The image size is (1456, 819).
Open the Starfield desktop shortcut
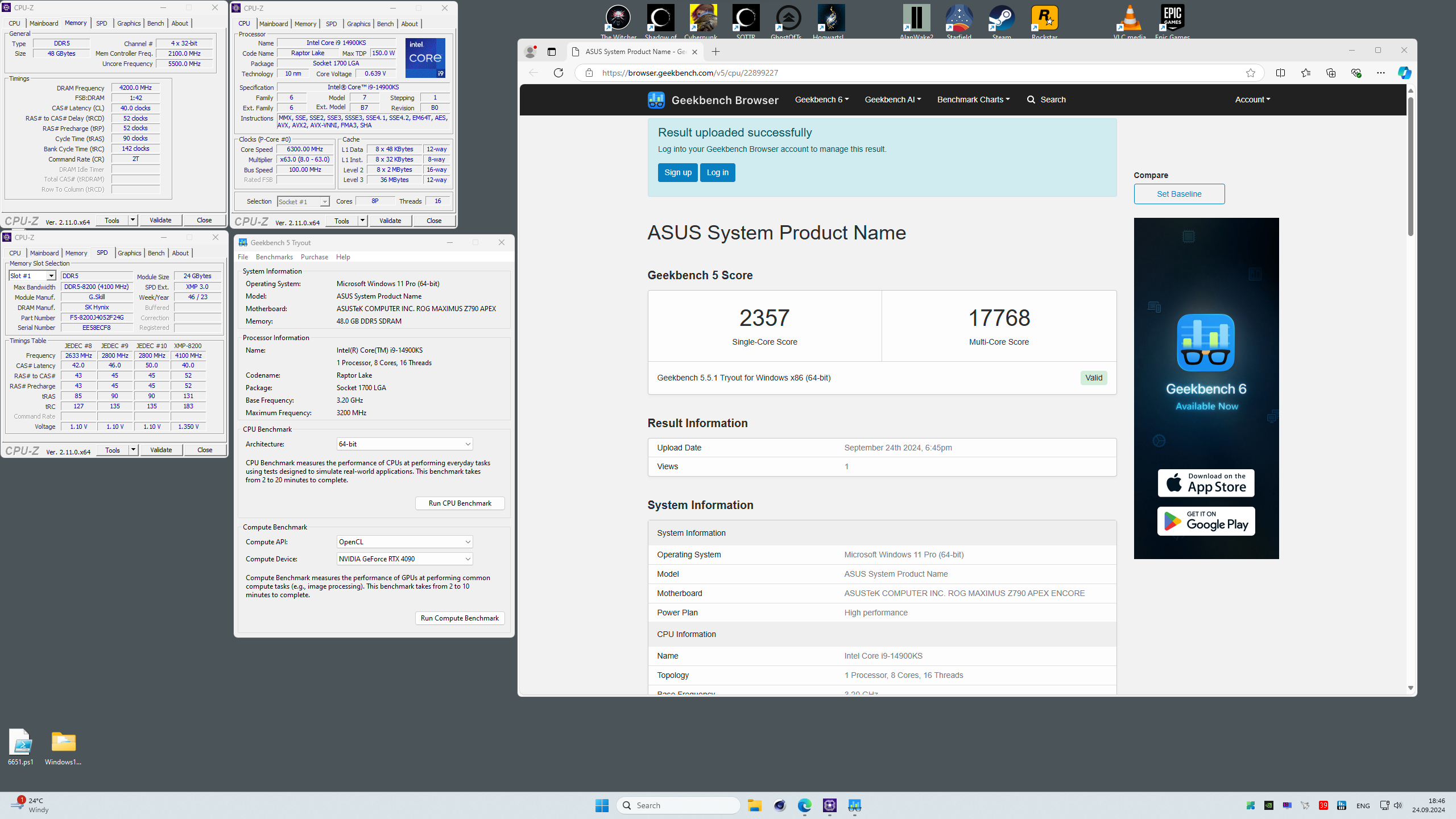click(x=959, y=22)
